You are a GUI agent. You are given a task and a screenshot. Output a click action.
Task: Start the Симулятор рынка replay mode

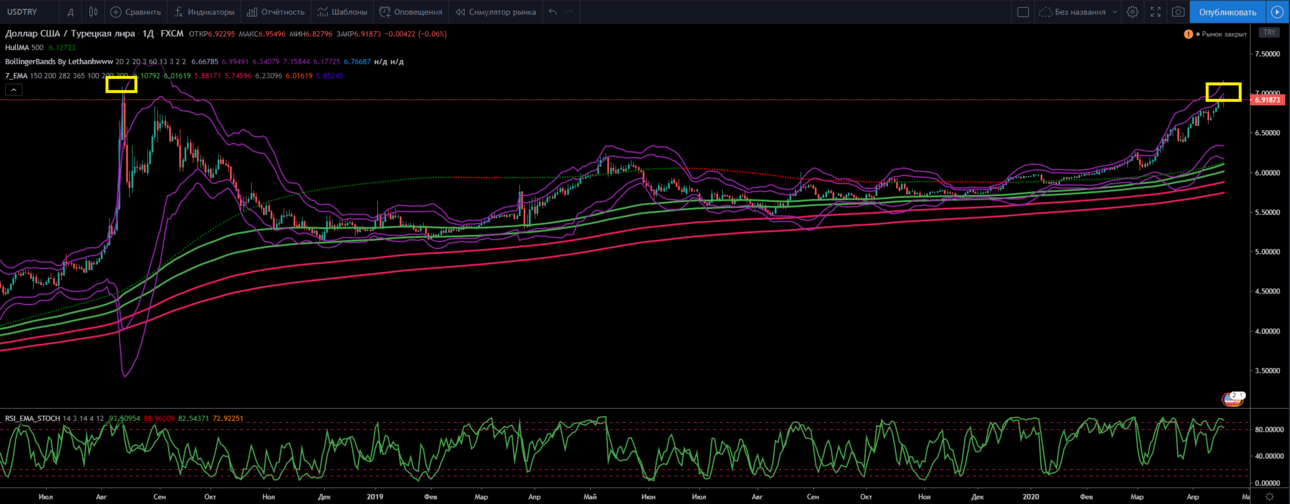tap(495, 12)
